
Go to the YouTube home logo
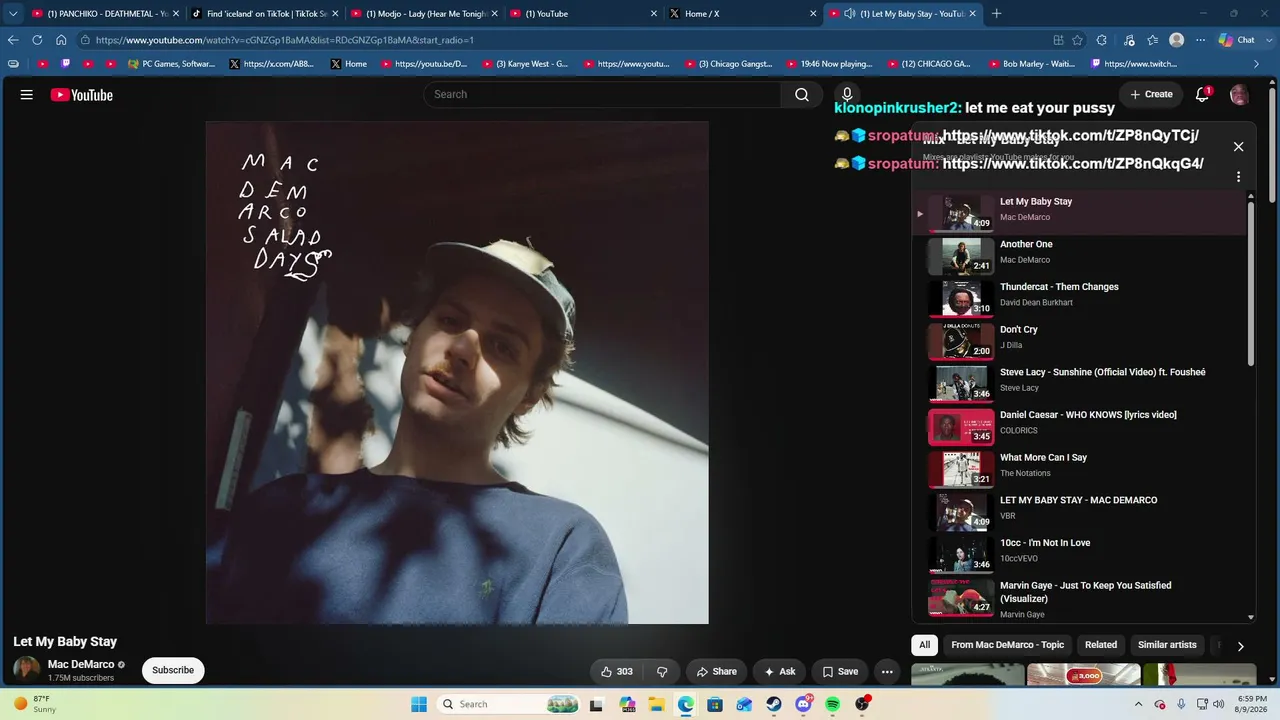(x=82, y=95)
